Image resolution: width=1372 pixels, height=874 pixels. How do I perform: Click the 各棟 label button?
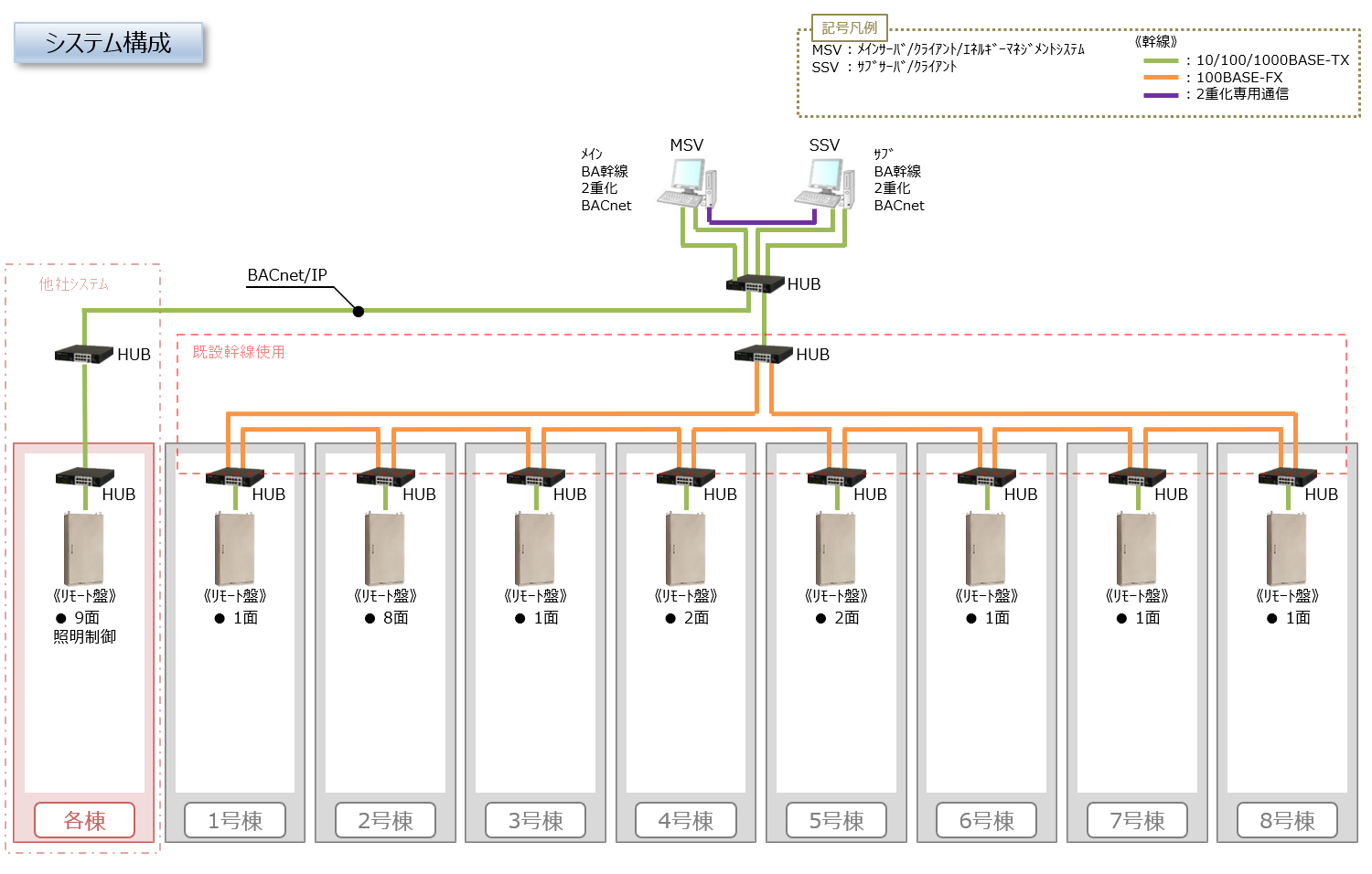tap(85, 820)
